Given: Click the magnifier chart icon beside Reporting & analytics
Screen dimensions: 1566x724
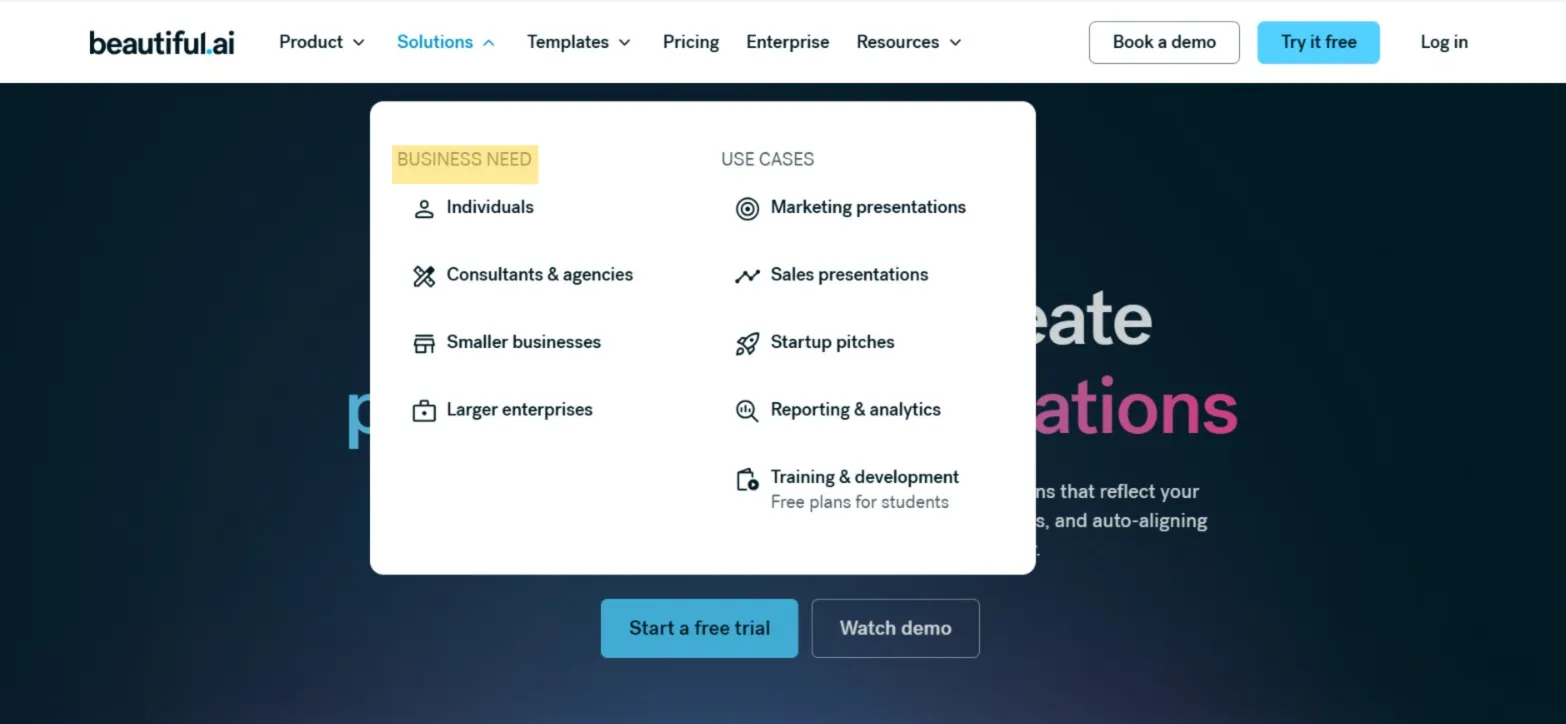Looking at the screenshot, I should click(747, 411).
